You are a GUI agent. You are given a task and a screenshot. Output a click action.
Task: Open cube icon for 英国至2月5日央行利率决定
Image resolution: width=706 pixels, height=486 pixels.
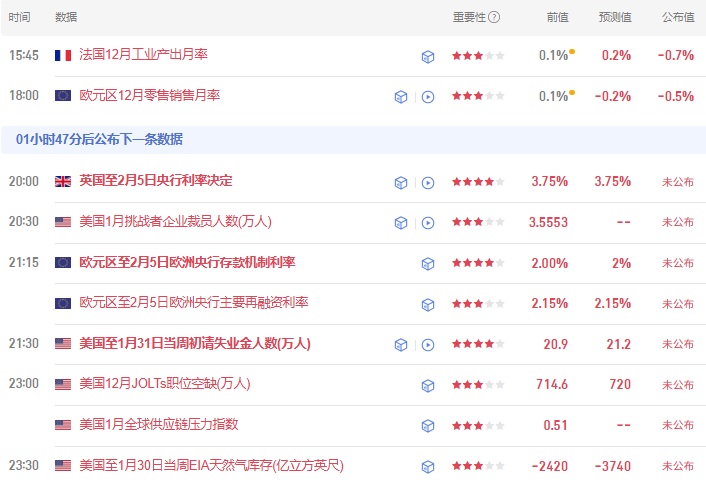click(401, 182)
